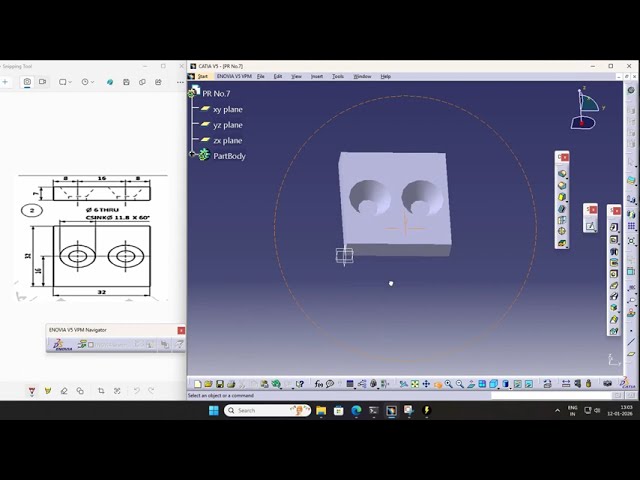Select yz plane in specification tree
The image size is (640, 480).
[228, 125]
